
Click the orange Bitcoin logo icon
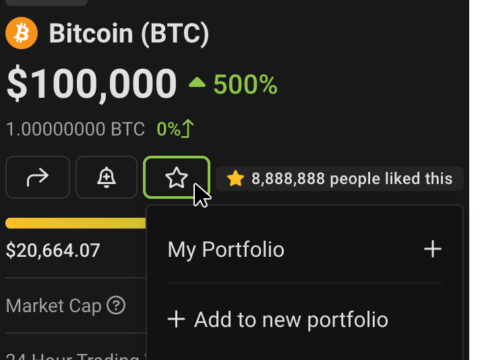(x=22, y=33)
